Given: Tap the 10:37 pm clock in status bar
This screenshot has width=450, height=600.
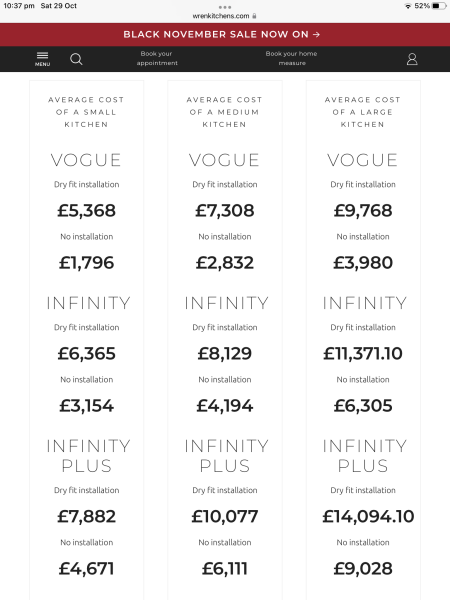Looking at the screenshot, I should point(19,6).
